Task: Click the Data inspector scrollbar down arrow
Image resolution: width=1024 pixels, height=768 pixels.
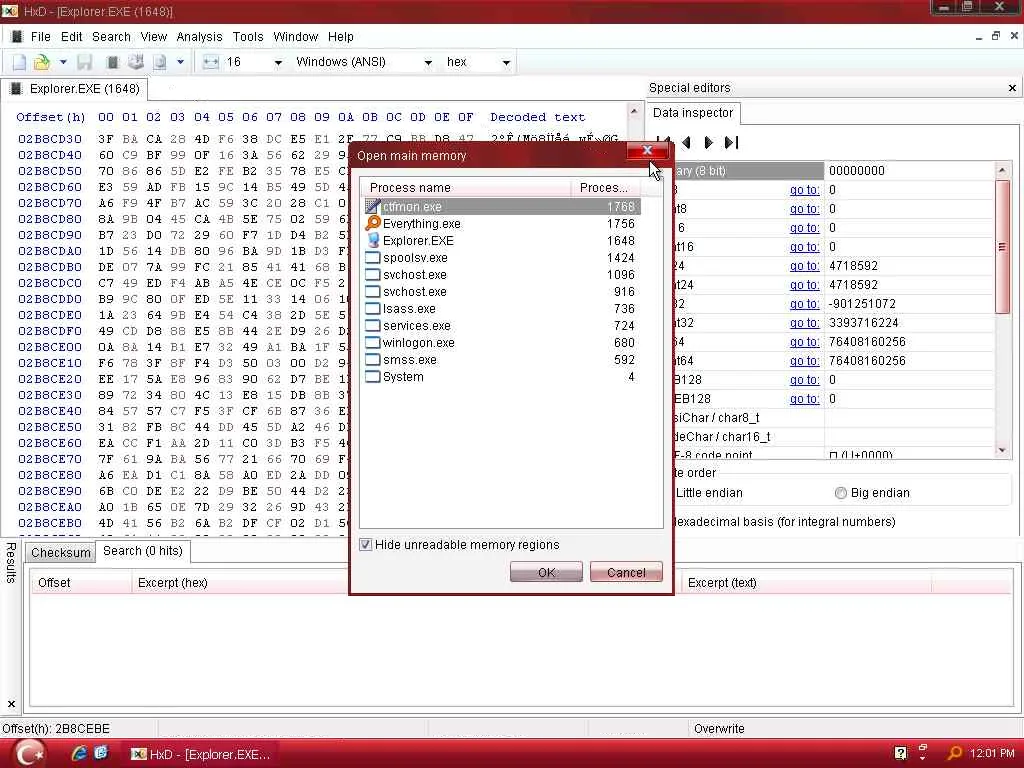Action: [1002, 450]
